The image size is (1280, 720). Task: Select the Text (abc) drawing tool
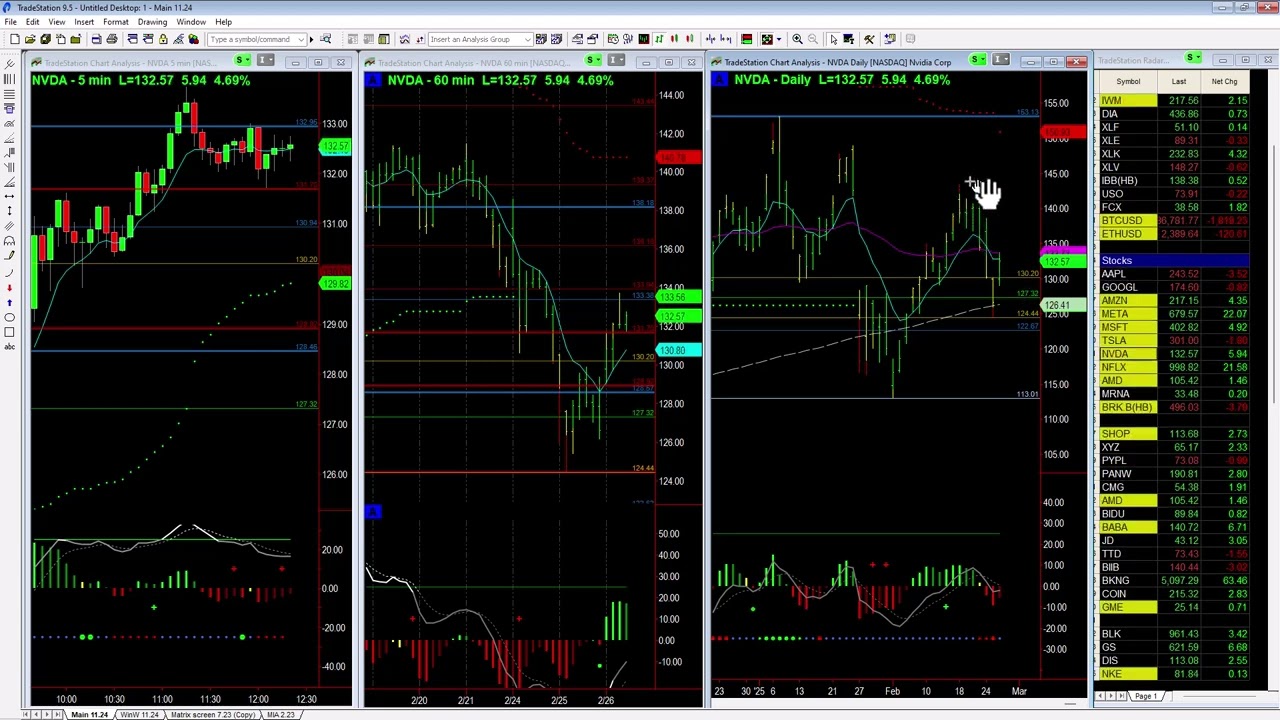9,346
